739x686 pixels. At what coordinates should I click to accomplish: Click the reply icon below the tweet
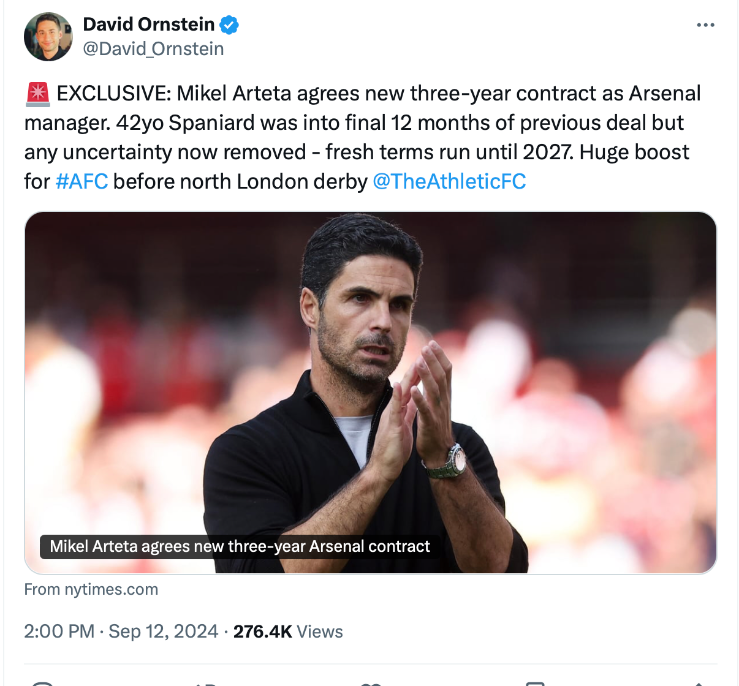coord(40,683)
